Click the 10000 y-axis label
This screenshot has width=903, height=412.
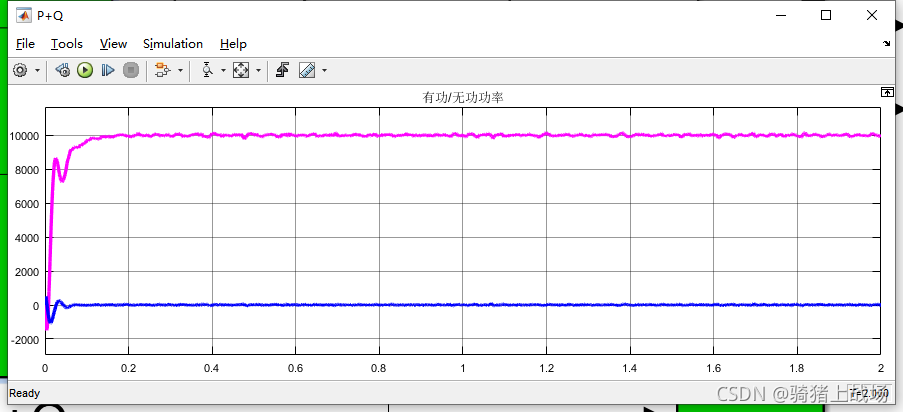tap(24, 136)
